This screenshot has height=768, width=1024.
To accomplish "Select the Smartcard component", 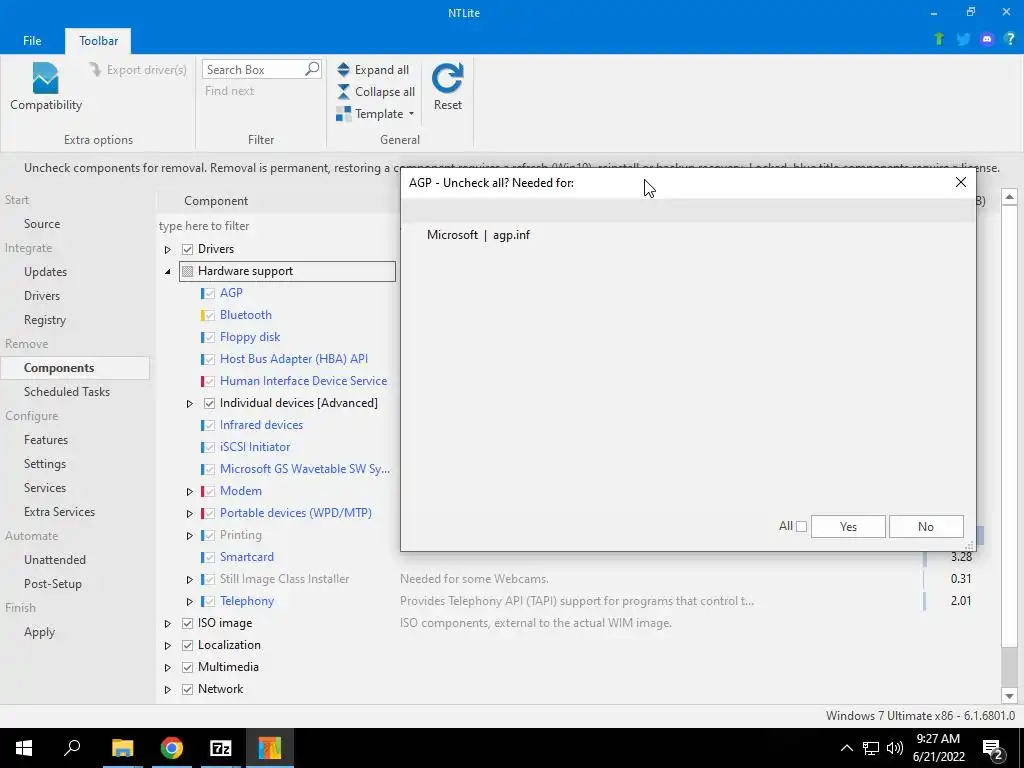I will (247, 557).
